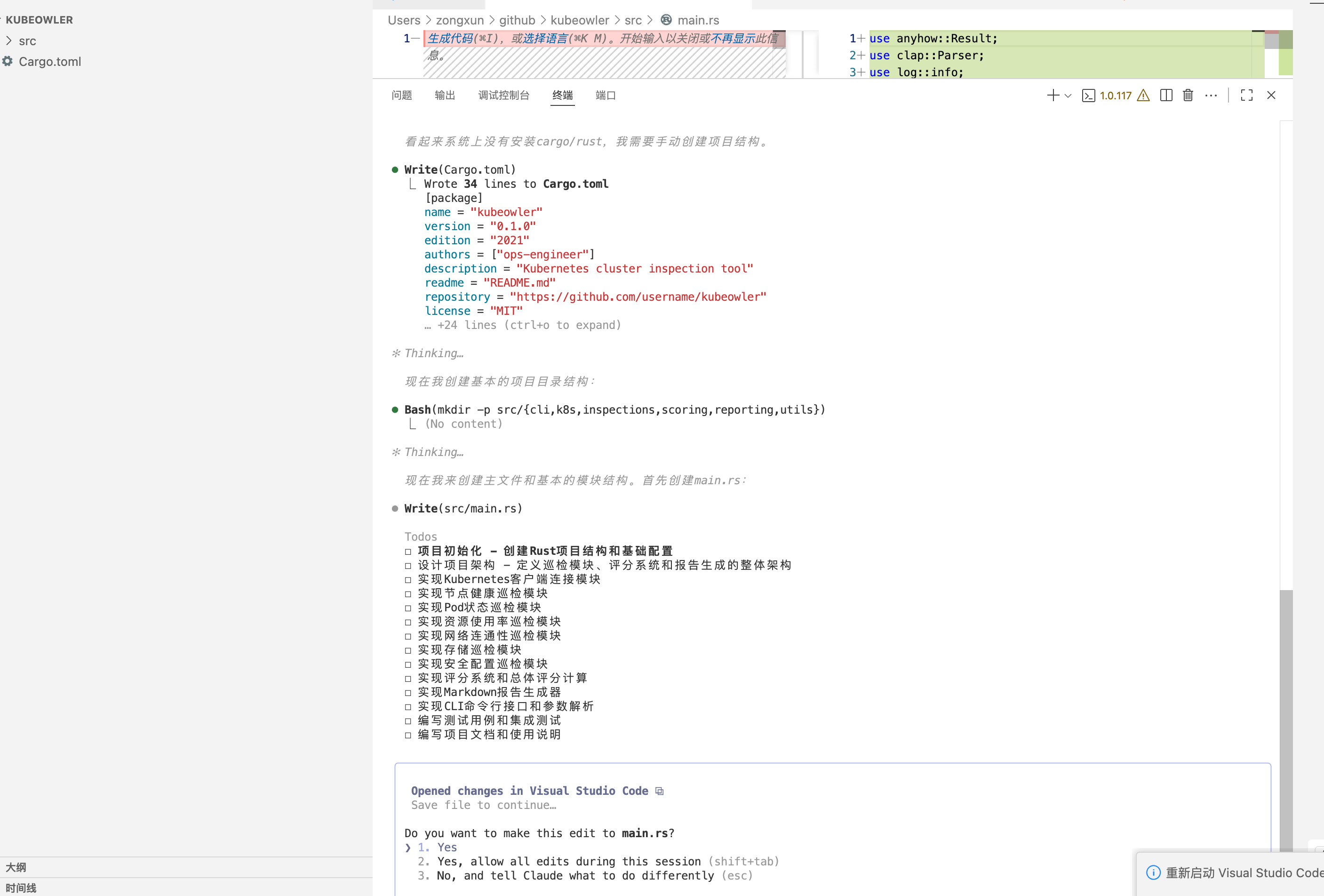1324x896 pixels.
Task: Switch to the 问题 tab
Action: 402,95
